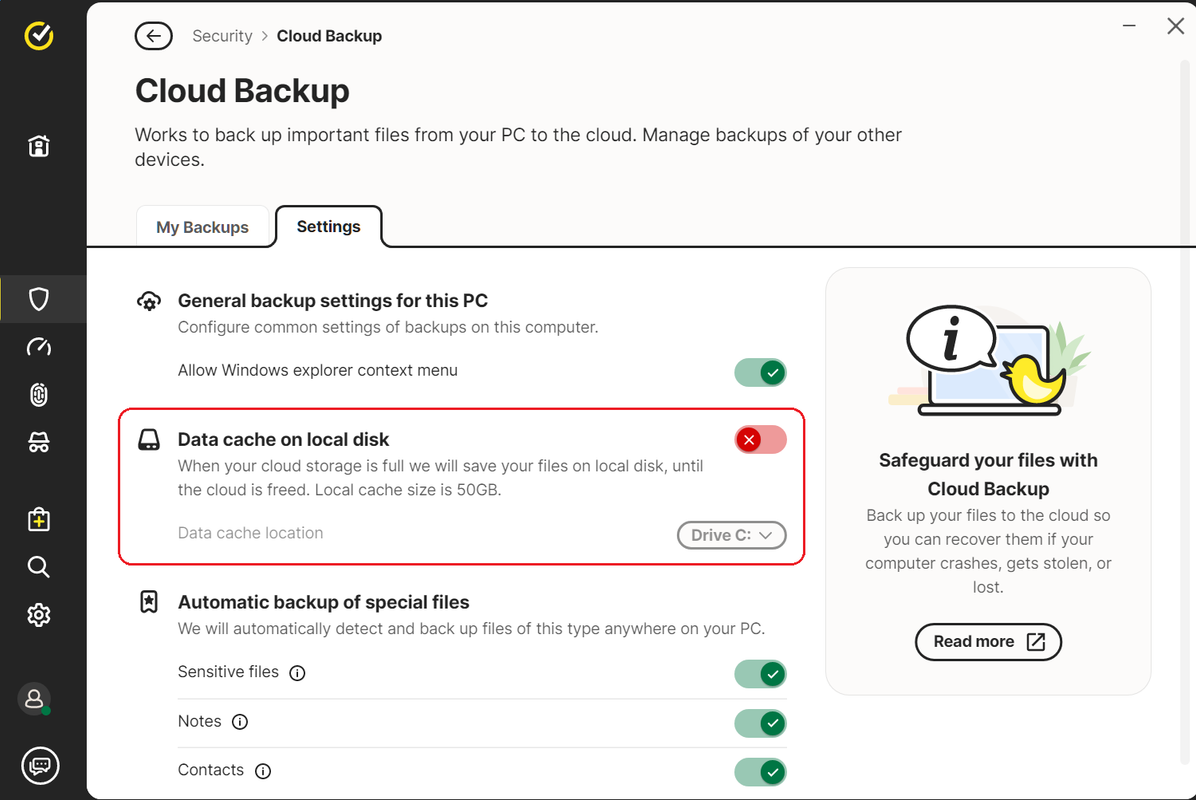The width and height of the screenshot is (1196, 800).
Task: Click the disk drive Data cache icon
Action: point(149,440)
